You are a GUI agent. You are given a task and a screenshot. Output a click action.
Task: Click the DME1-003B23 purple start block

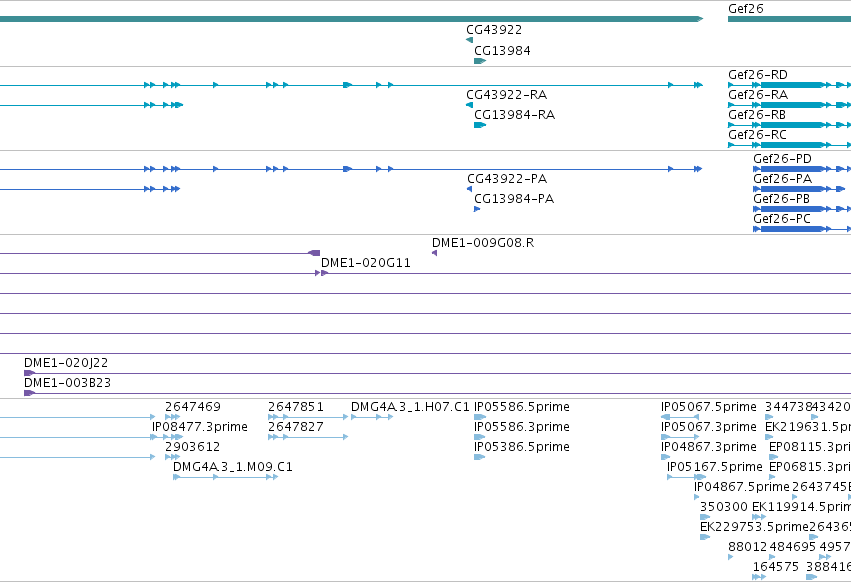click(29, 393)
